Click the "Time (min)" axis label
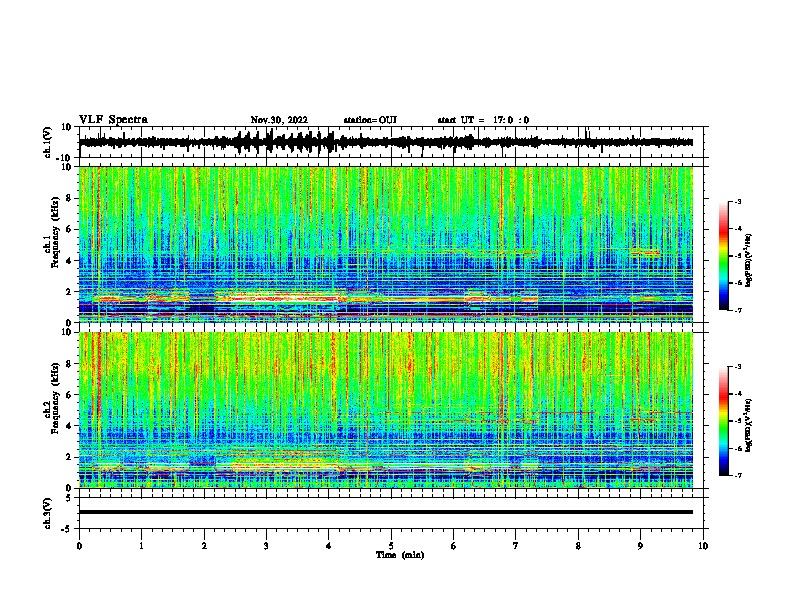This screenshot has width=792, height=612. pos(400,555)
